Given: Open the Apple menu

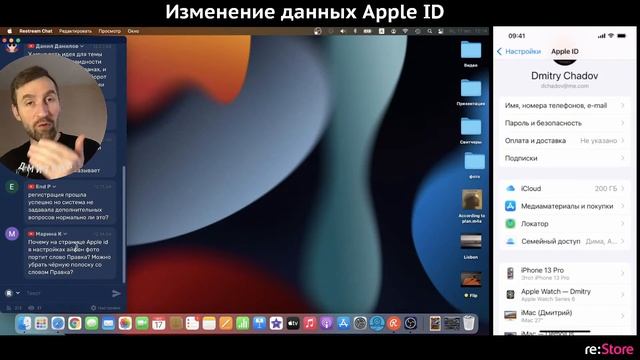Looking at the screenshot, I should coord(10,31).
